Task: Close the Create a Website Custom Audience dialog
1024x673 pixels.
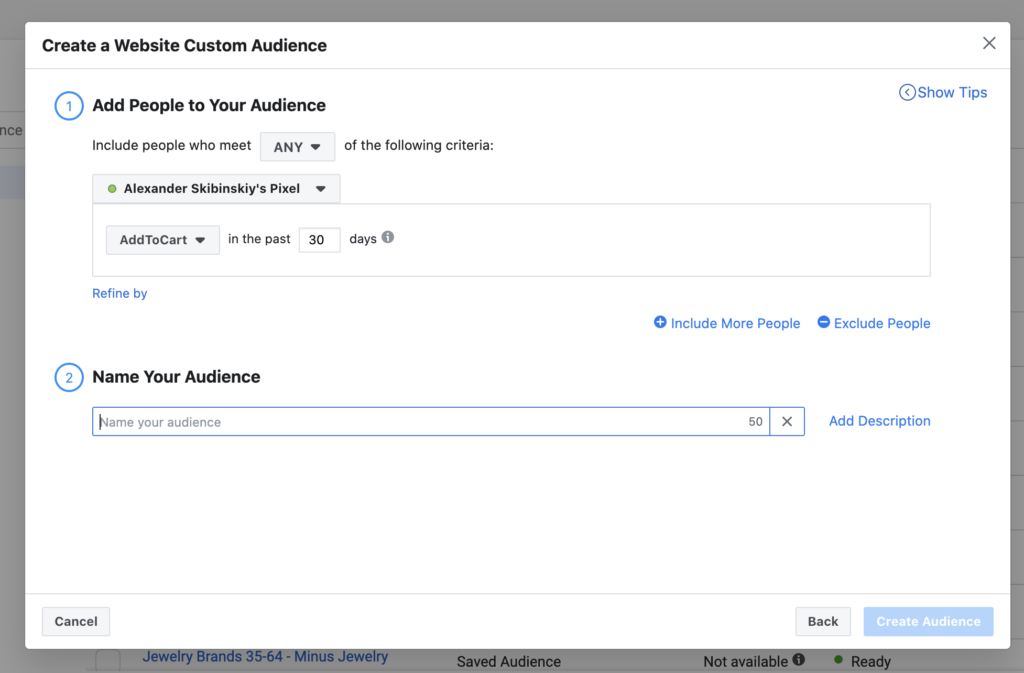Action: point(989,43)
